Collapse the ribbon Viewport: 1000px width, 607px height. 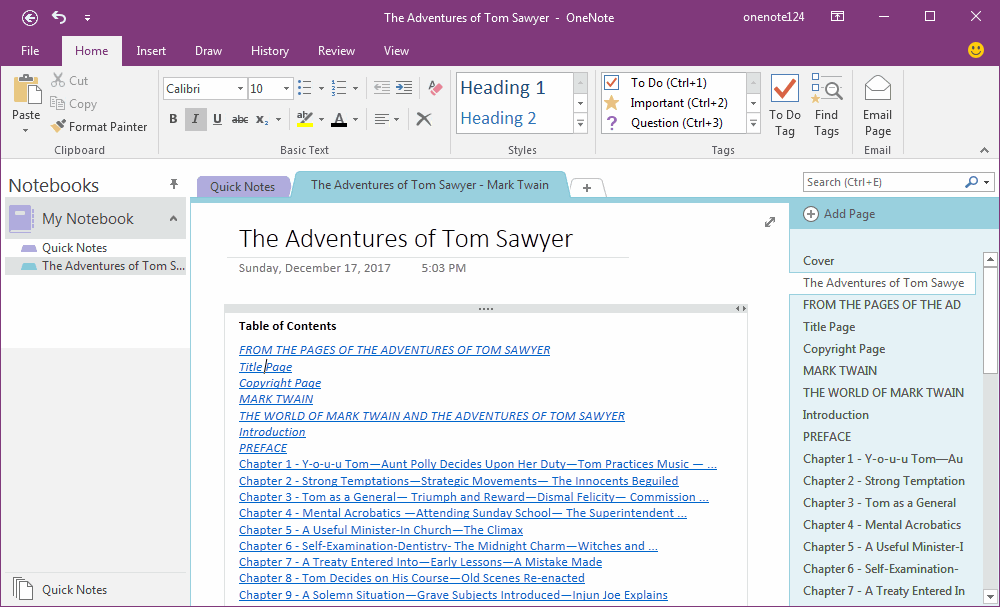(x=985, y=150)
